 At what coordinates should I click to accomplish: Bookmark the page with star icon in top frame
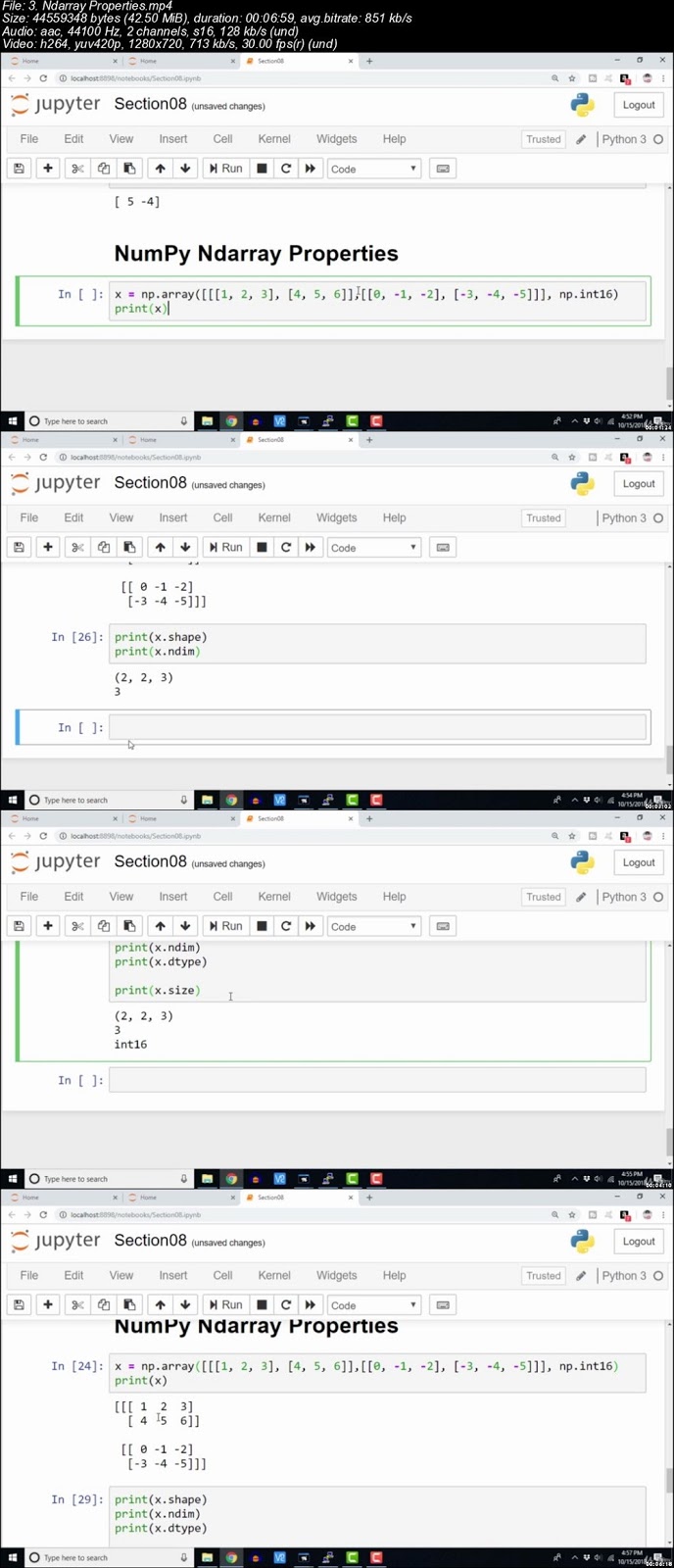click(x=572, y=78)
